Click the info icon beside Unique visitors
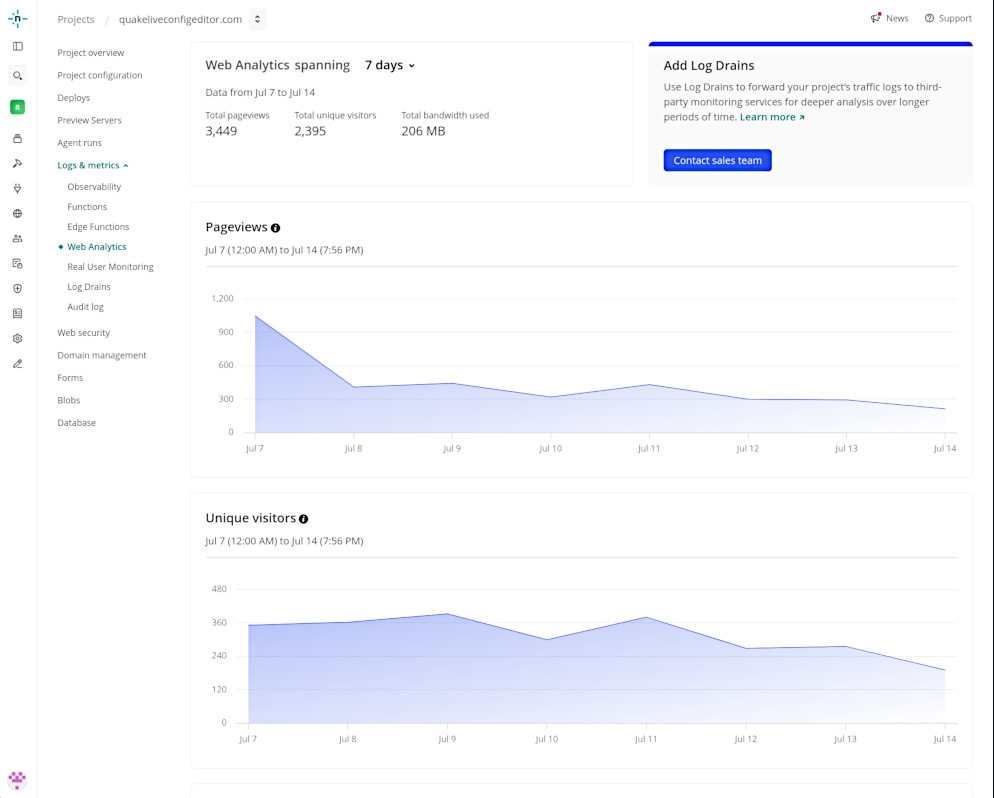994x798 pixels. pos(304,519)
